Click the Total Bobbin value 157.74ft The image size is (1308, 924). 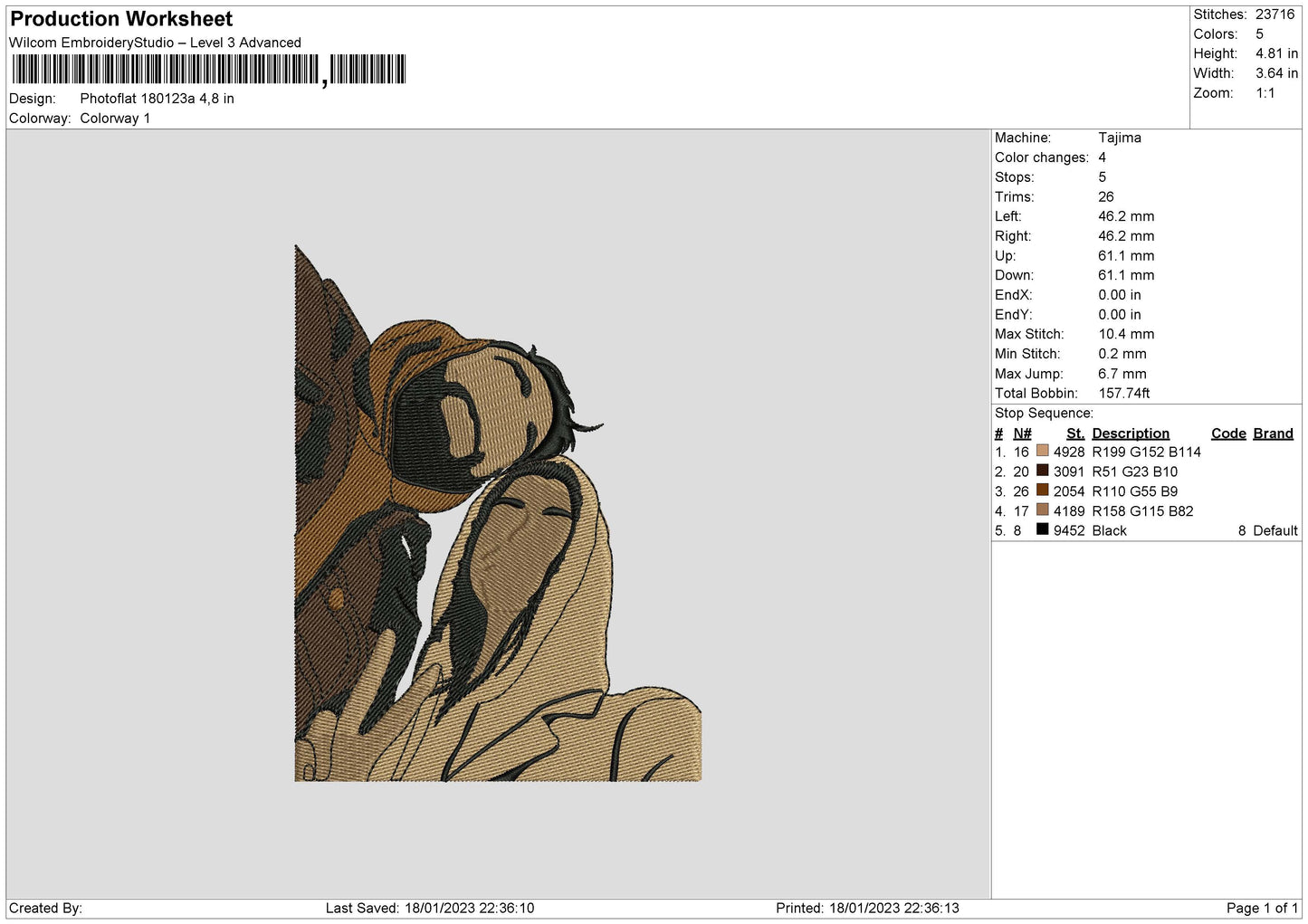(1123, 394)
